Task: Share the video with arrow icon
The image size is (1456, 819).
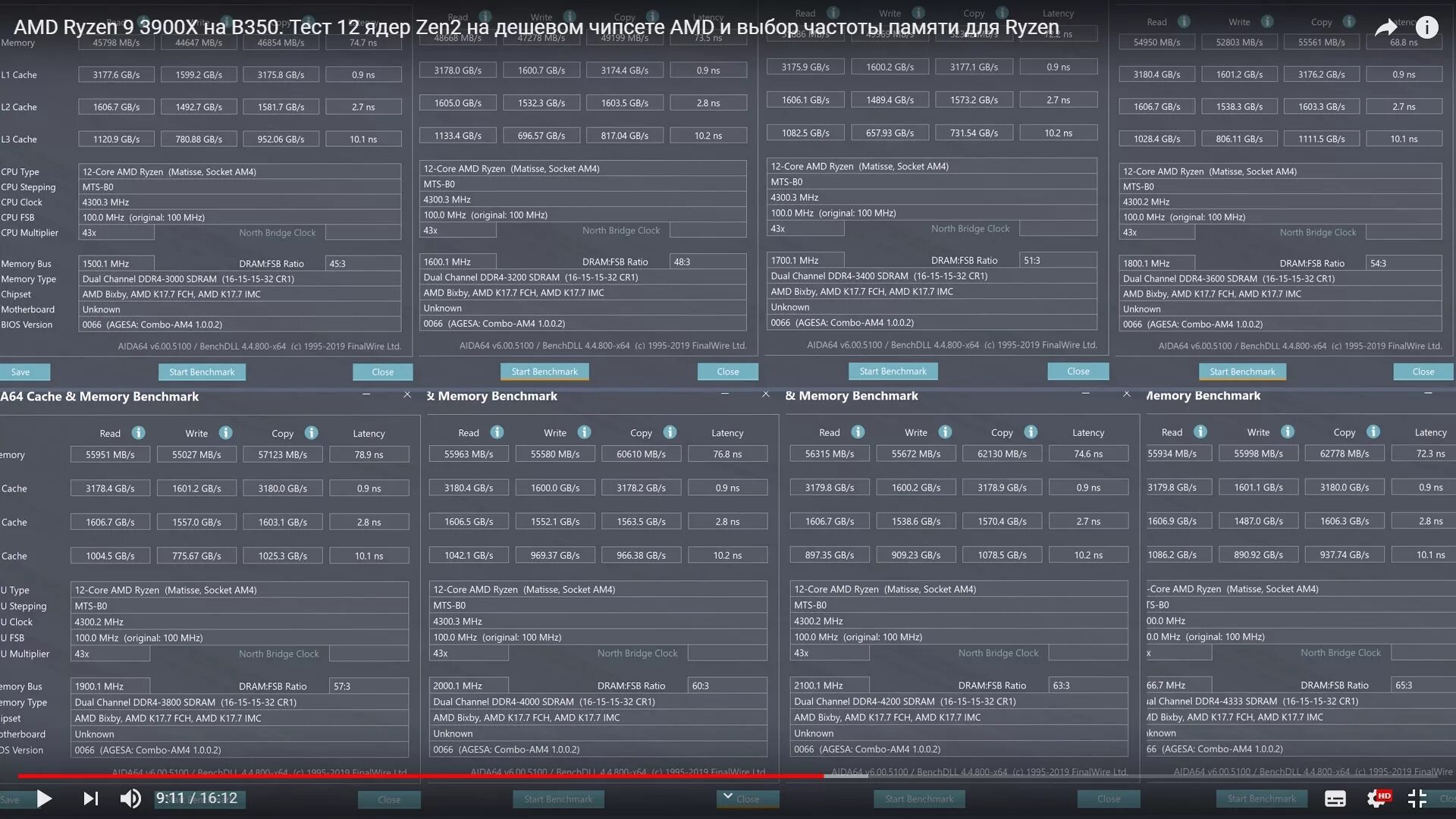Action: click(1386, 28)
